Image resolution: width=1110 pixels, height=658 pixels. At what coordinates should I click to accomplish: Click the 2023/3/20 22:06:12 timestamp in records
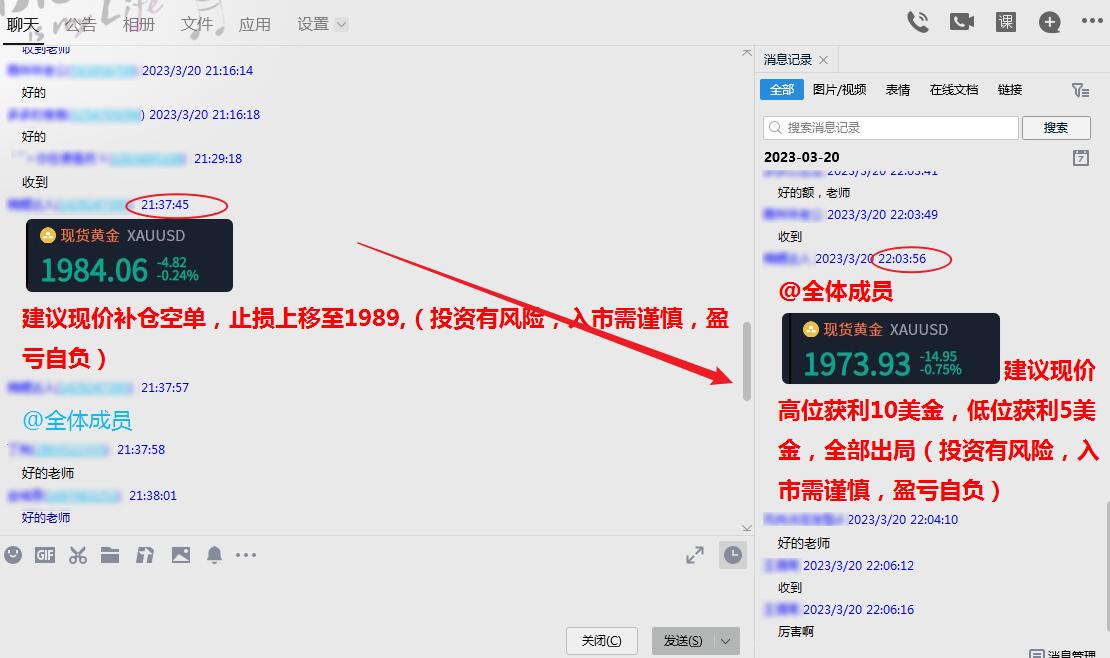click(x=858, y=566)
